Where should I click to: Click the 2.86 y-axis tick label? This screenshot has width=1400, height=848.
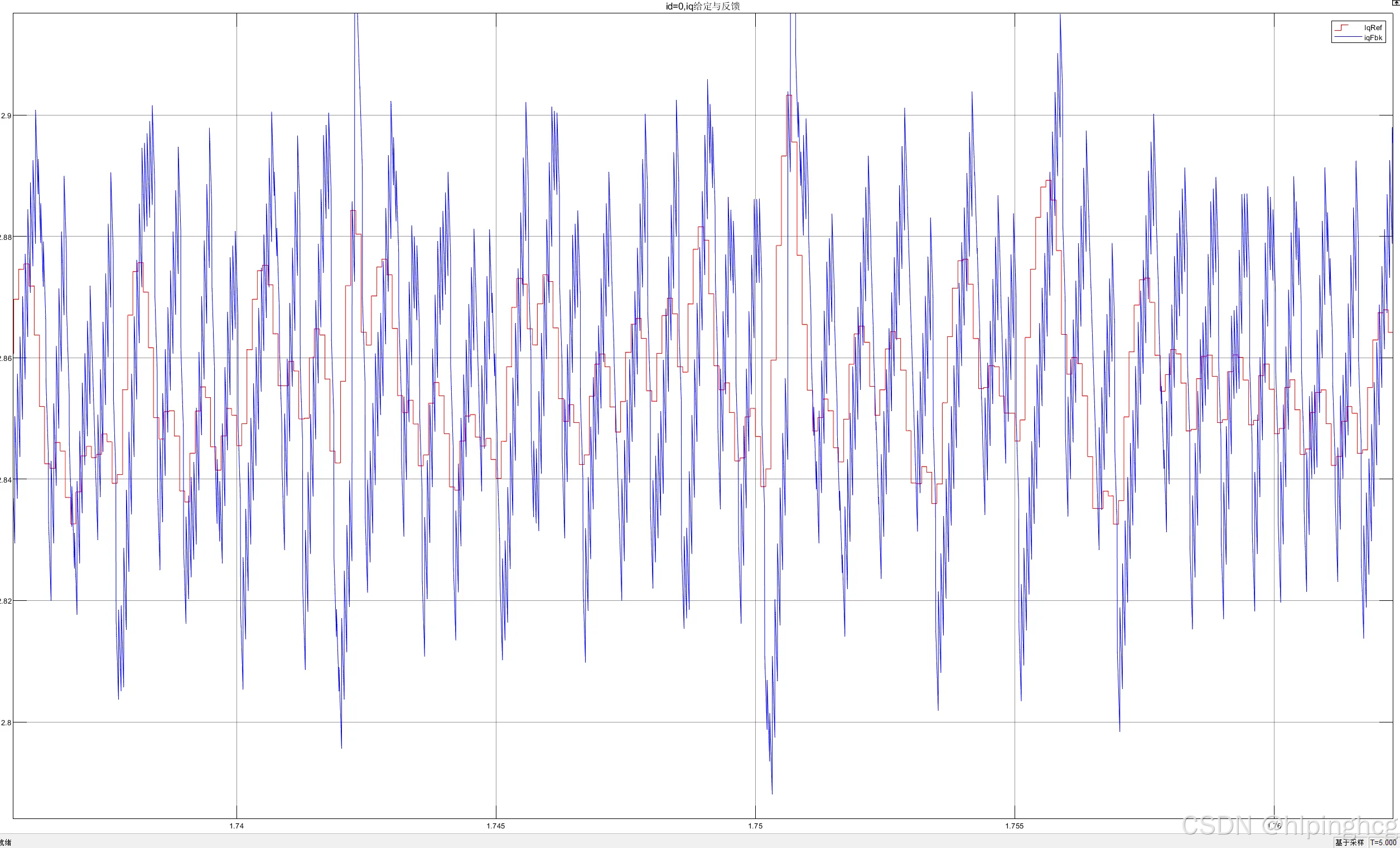[x=6, y=359]
